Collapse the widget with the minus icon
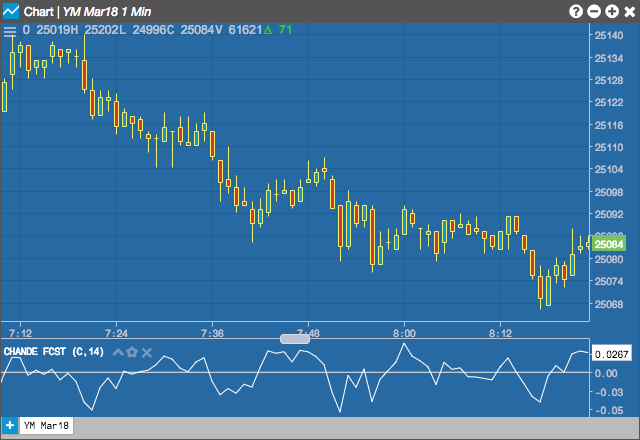 [x=594, y=11]
